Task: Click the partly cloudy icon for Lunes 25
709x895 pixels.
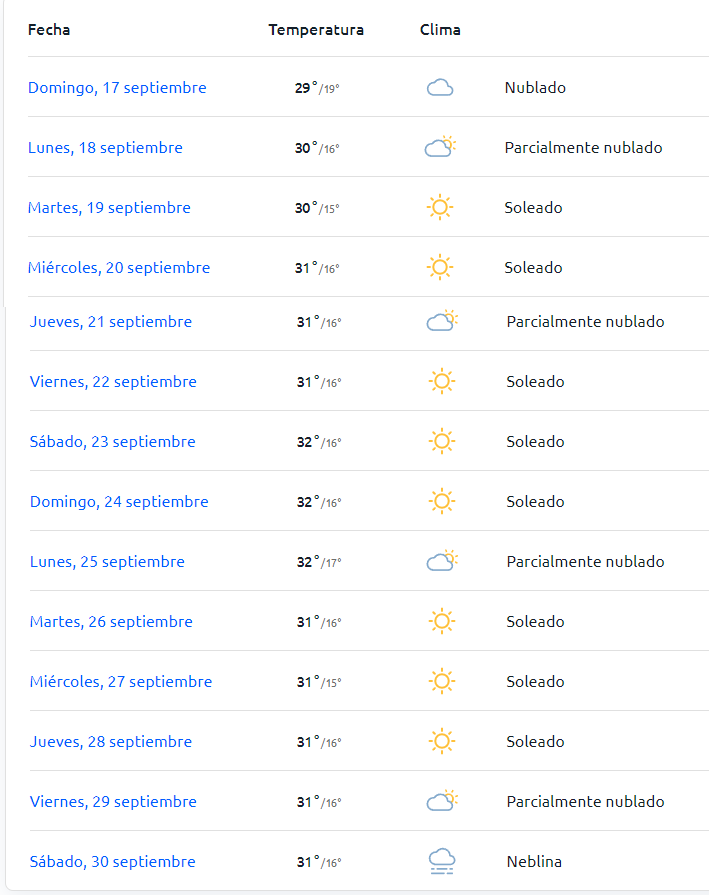Action: [442, 561]
